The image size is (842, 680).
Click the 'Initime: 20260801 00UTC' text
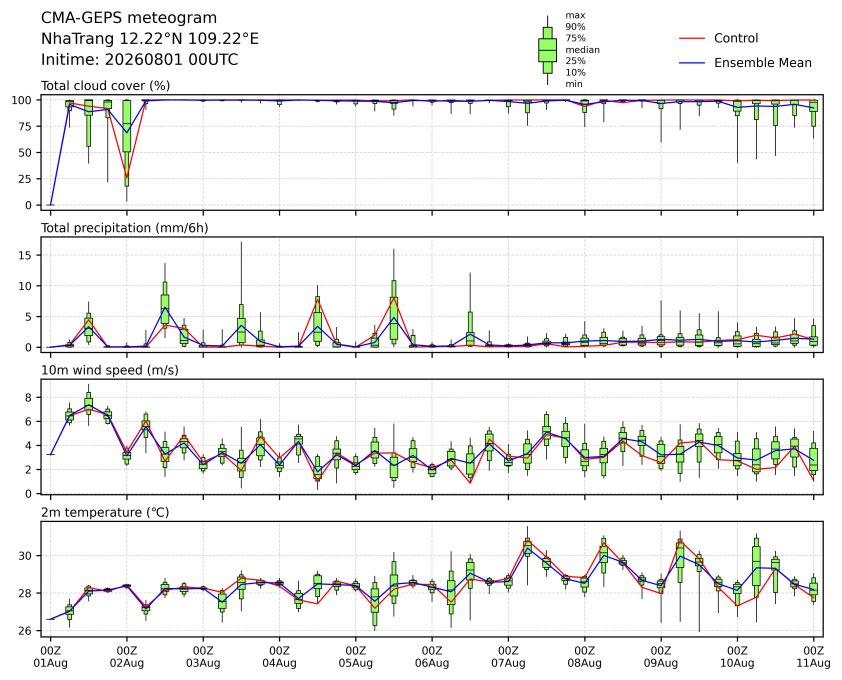140,59
